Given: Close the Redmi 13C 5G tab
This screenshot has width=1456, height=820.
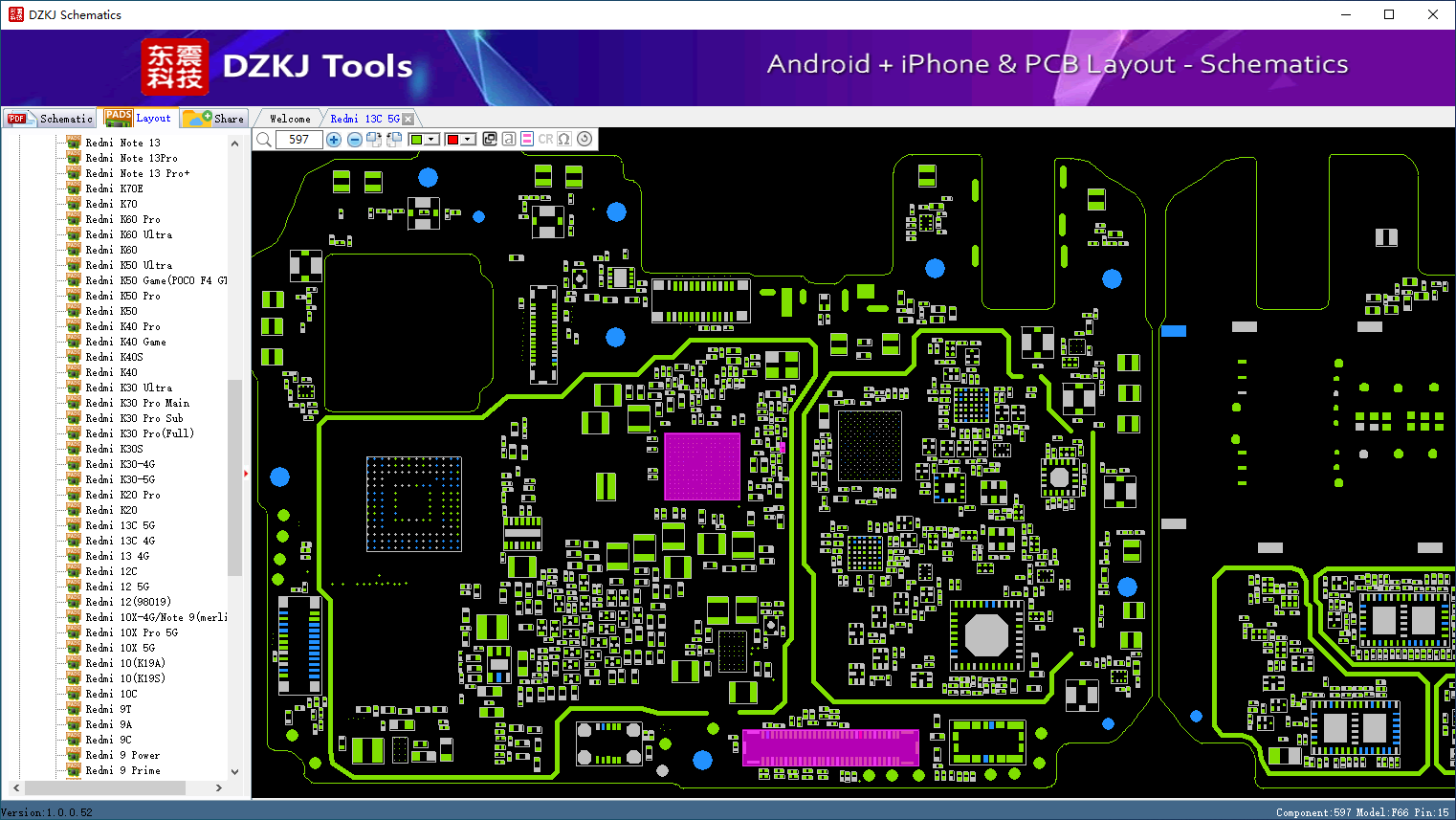Looking at the screenshot, I should click(x=408, y=119).
